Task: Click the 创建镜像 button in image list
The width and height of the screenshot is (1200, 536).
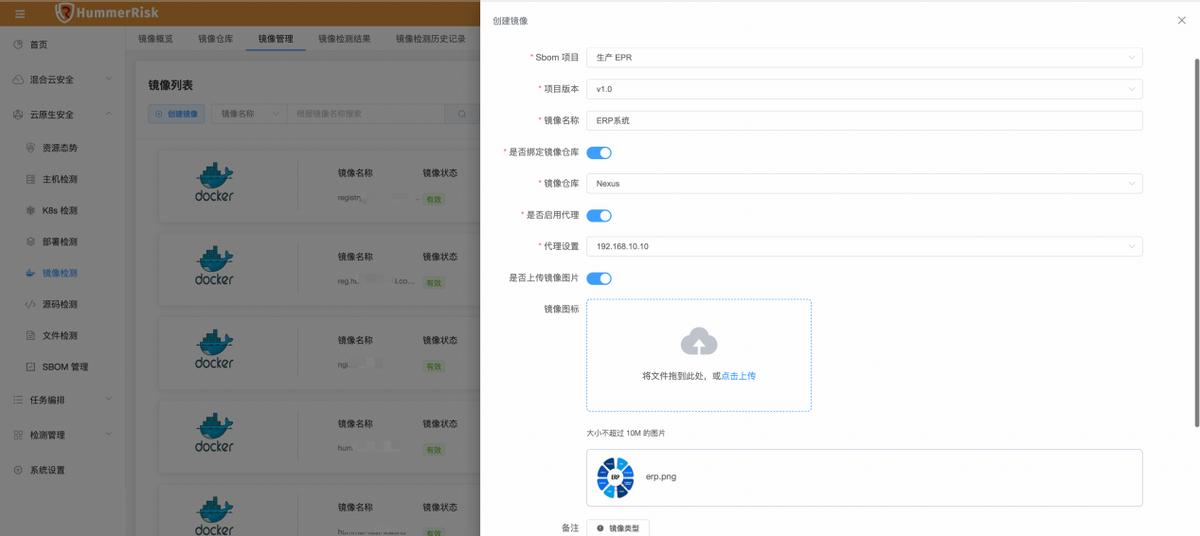Action: [x=177, y=114]
